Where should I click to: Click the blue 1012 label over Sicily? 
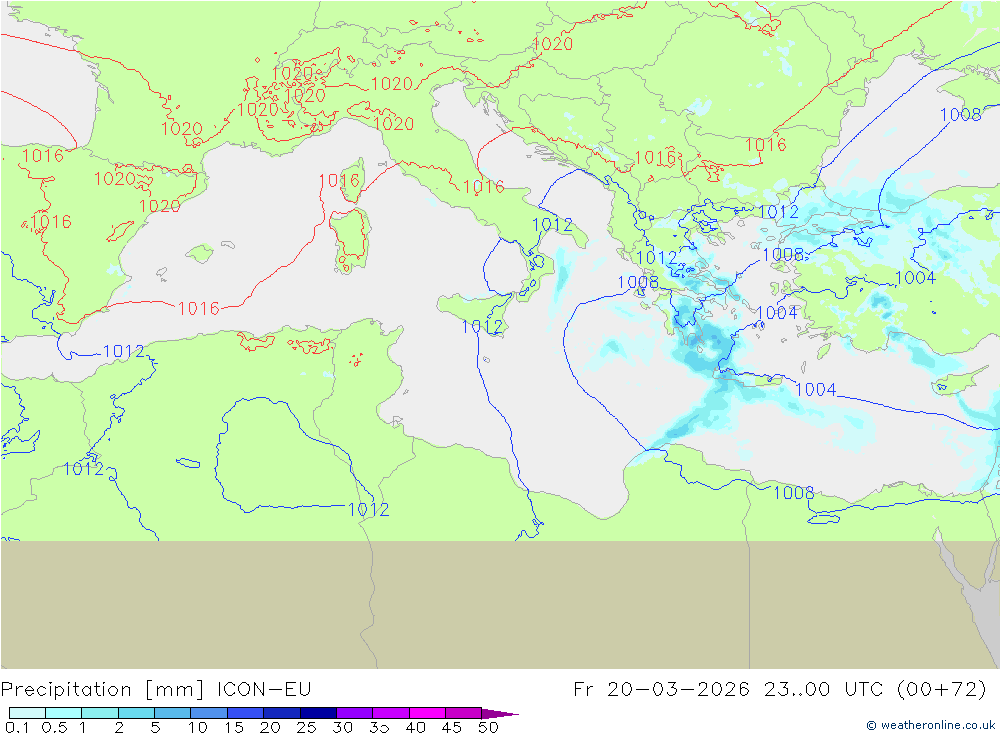tap(482, 327)
